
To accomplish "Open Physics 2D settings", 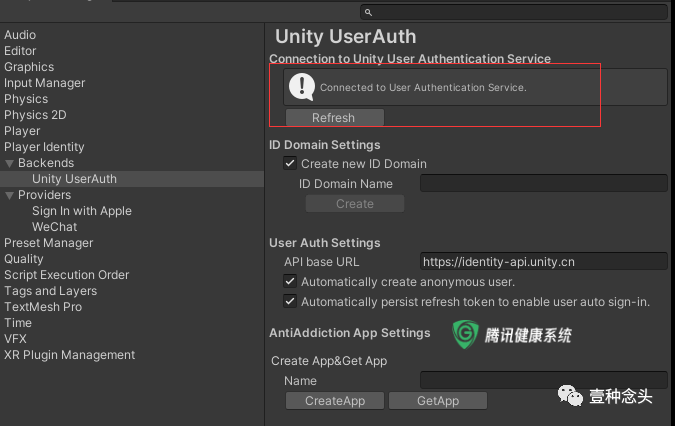I will 35,115.
